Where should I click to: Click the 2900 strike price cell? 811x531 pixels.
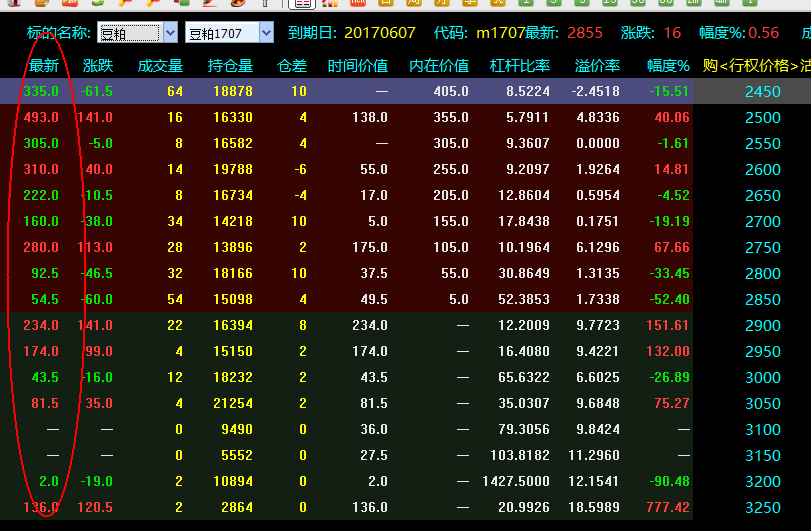tap(762, 325)
